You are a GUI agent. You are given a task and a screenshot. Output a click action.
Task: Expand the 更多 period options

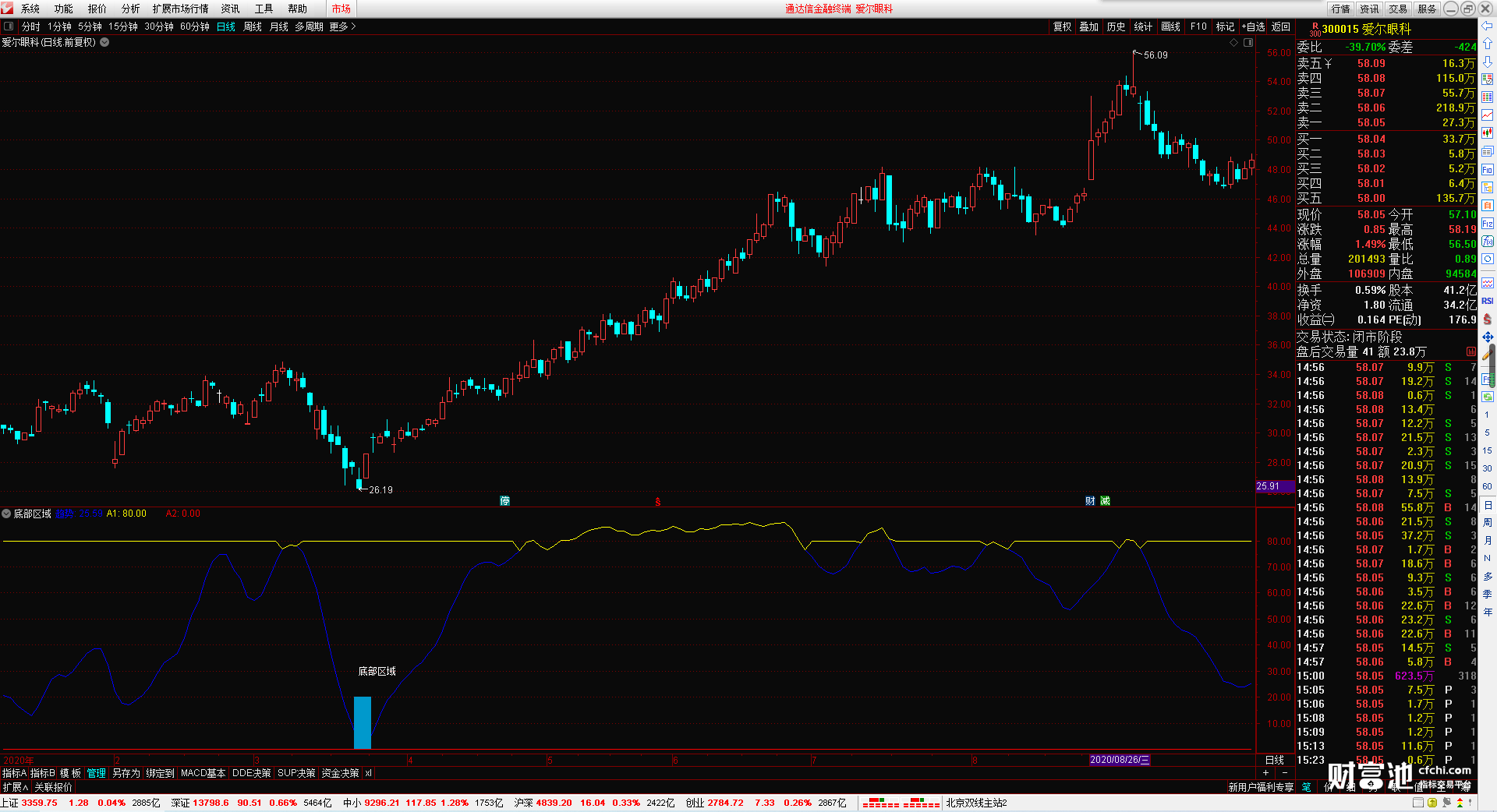[342, 26]
